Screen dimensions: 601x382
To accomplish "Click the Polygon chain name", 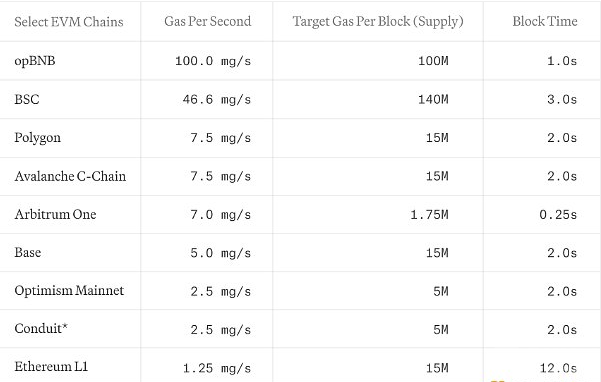I will pyautogui.click(x=38, y=138).
